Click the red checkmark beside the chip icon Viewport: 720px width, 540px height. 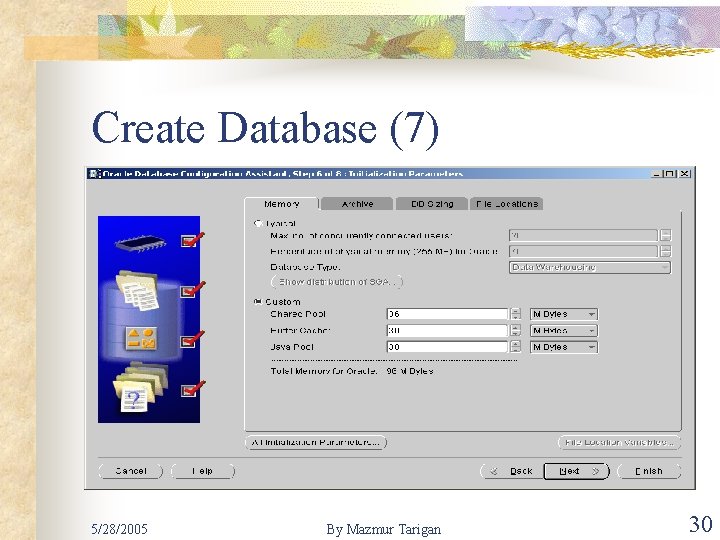tap(192, 240)
